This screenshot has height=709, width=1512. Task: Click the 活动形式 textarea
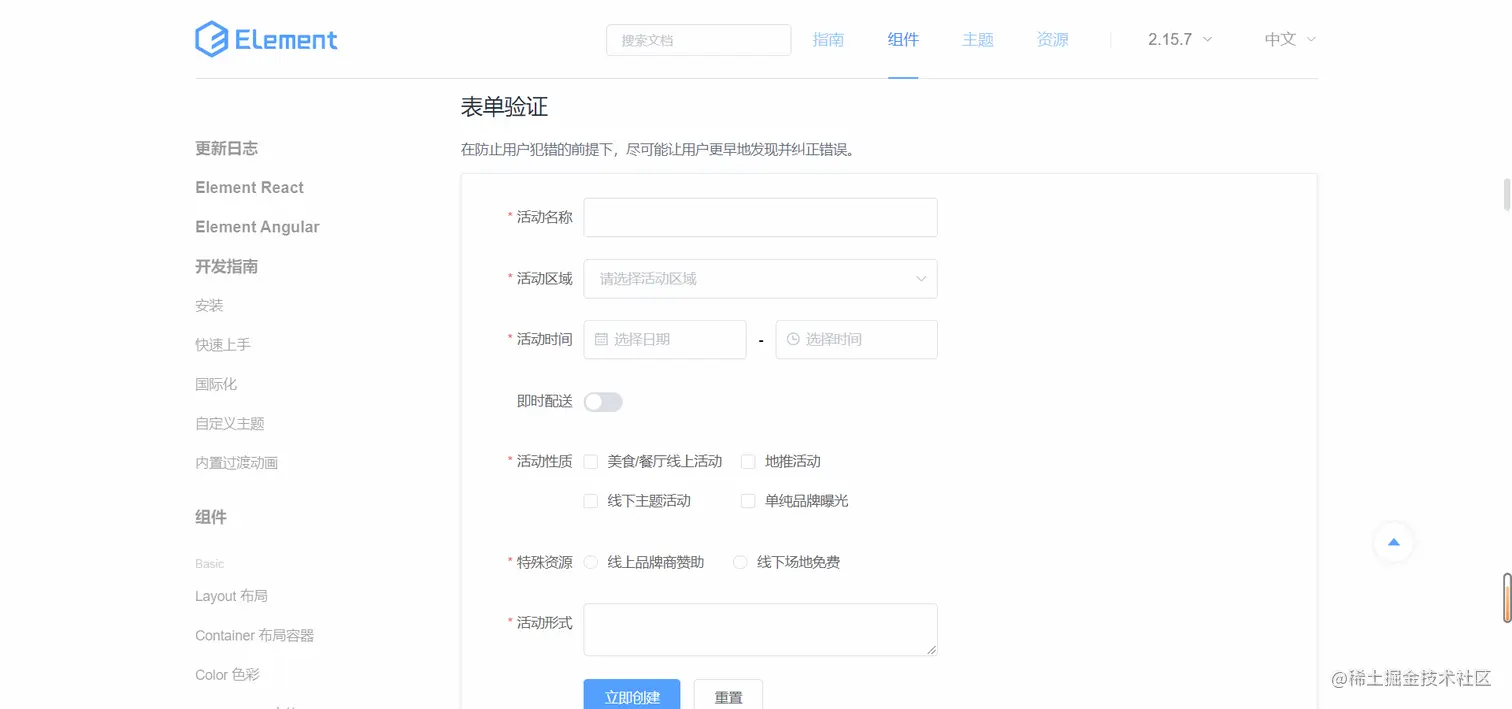point(760,630)
